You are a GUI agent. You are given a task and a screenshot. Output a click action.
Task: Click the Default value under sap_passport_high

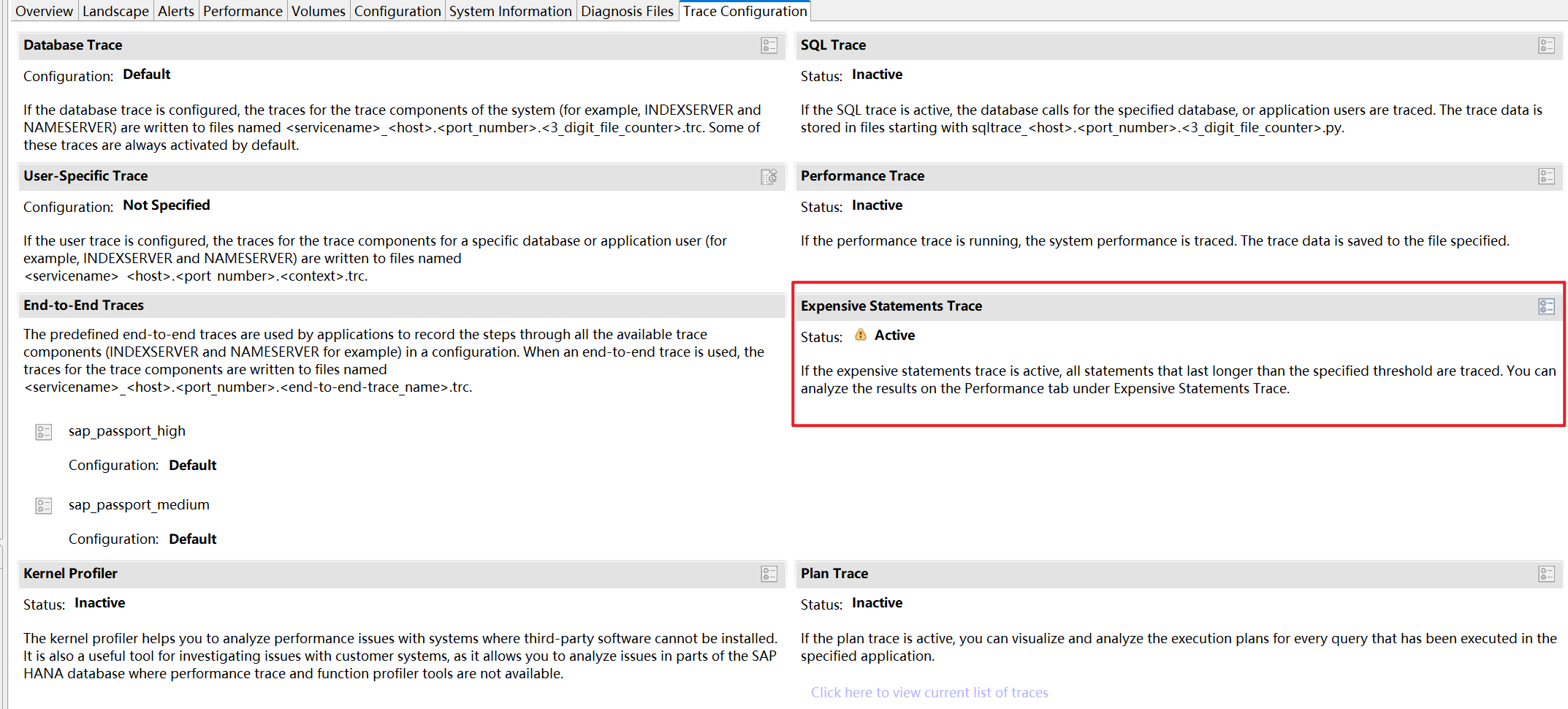(x=192, y=465)
